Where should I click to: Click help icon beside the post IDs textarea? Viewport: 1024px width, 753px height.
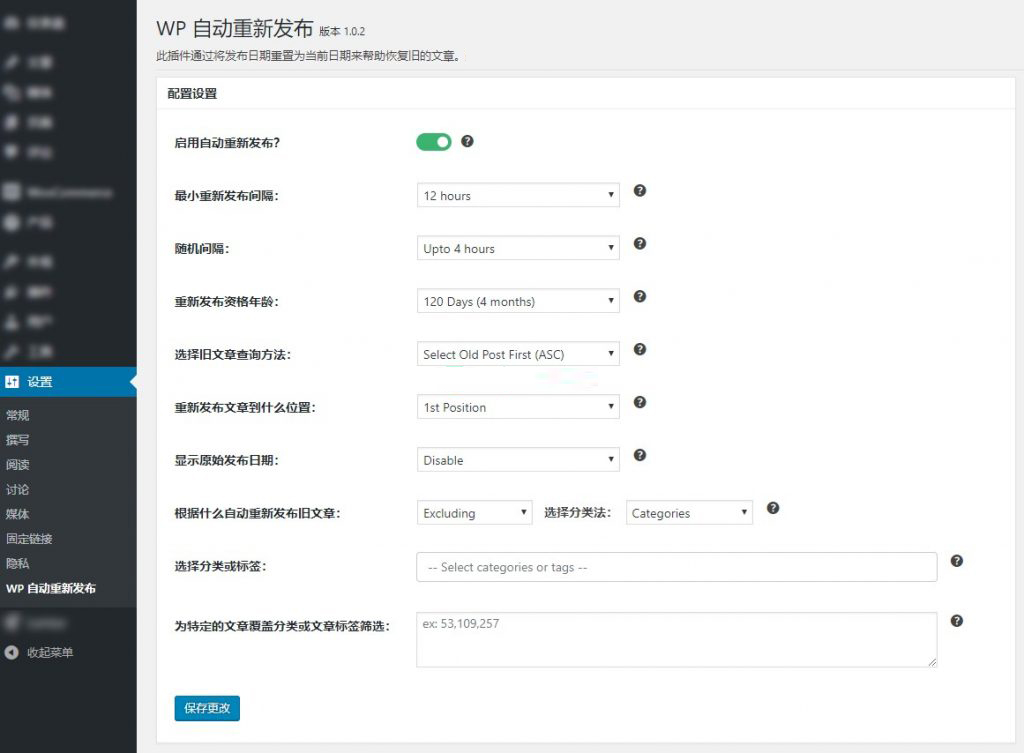pyautogui.click(x=957, y=621)
